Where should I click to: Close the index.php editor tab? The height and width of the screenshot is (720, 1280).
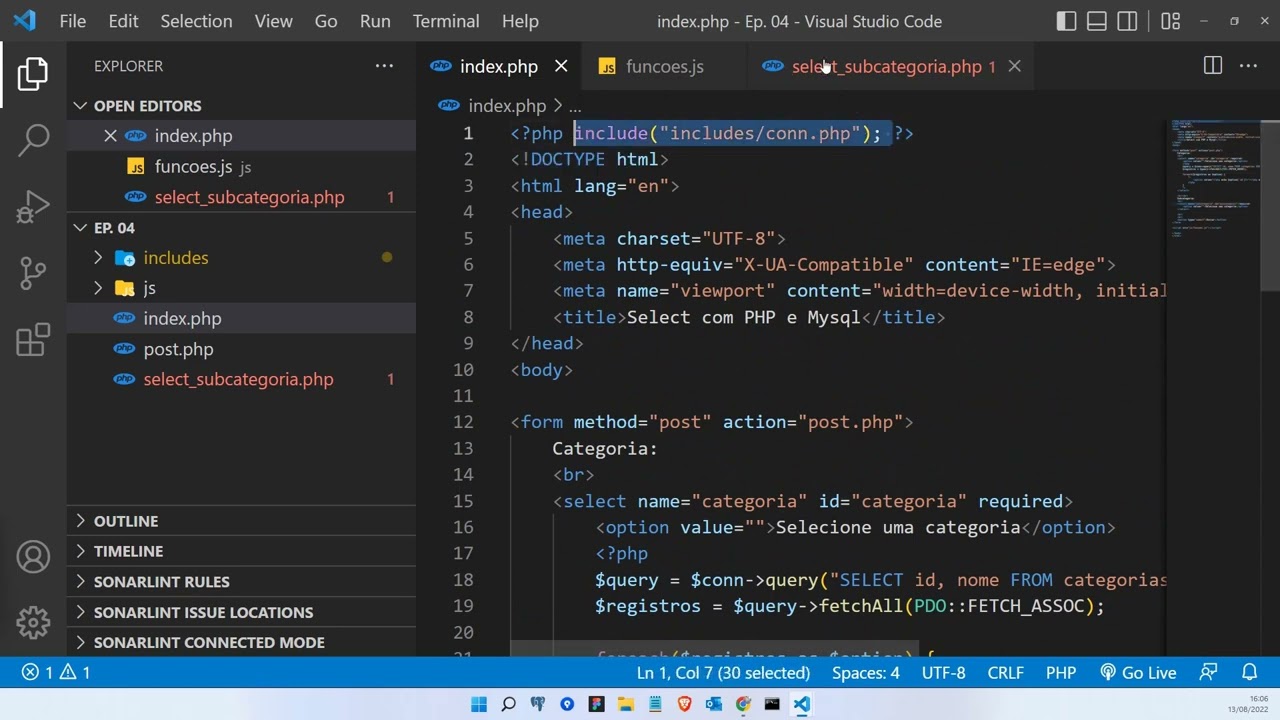click(x=561, y=67)
